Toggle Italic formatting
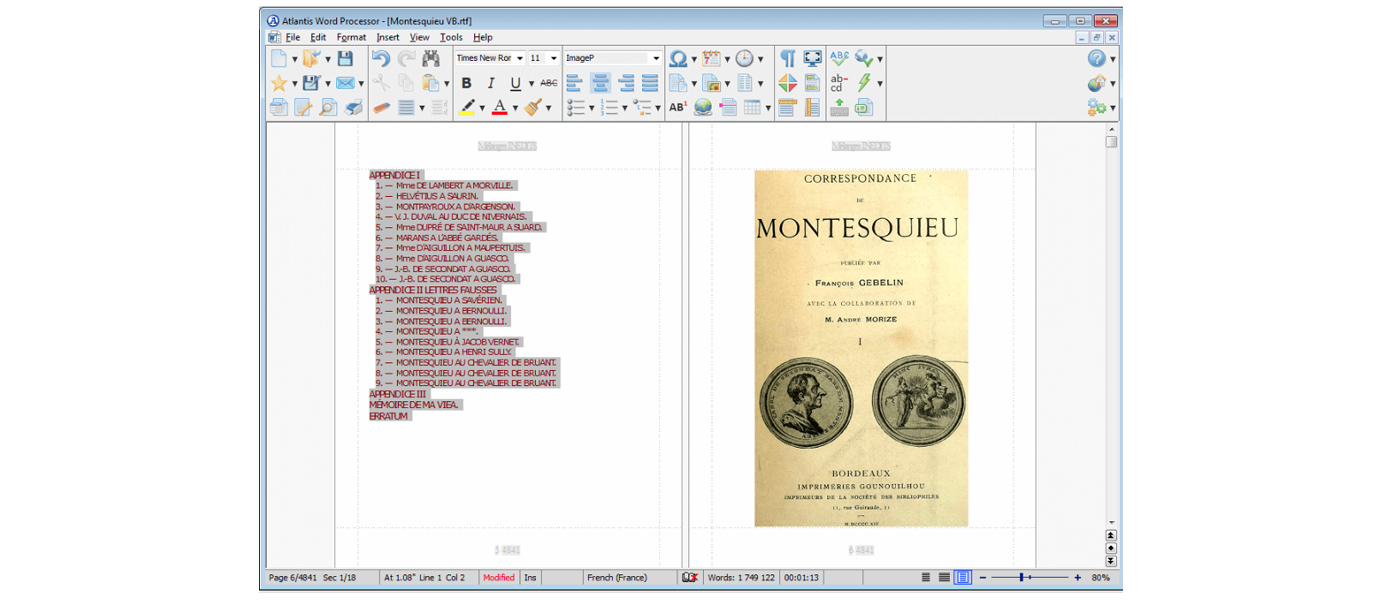 pos(491,83)
